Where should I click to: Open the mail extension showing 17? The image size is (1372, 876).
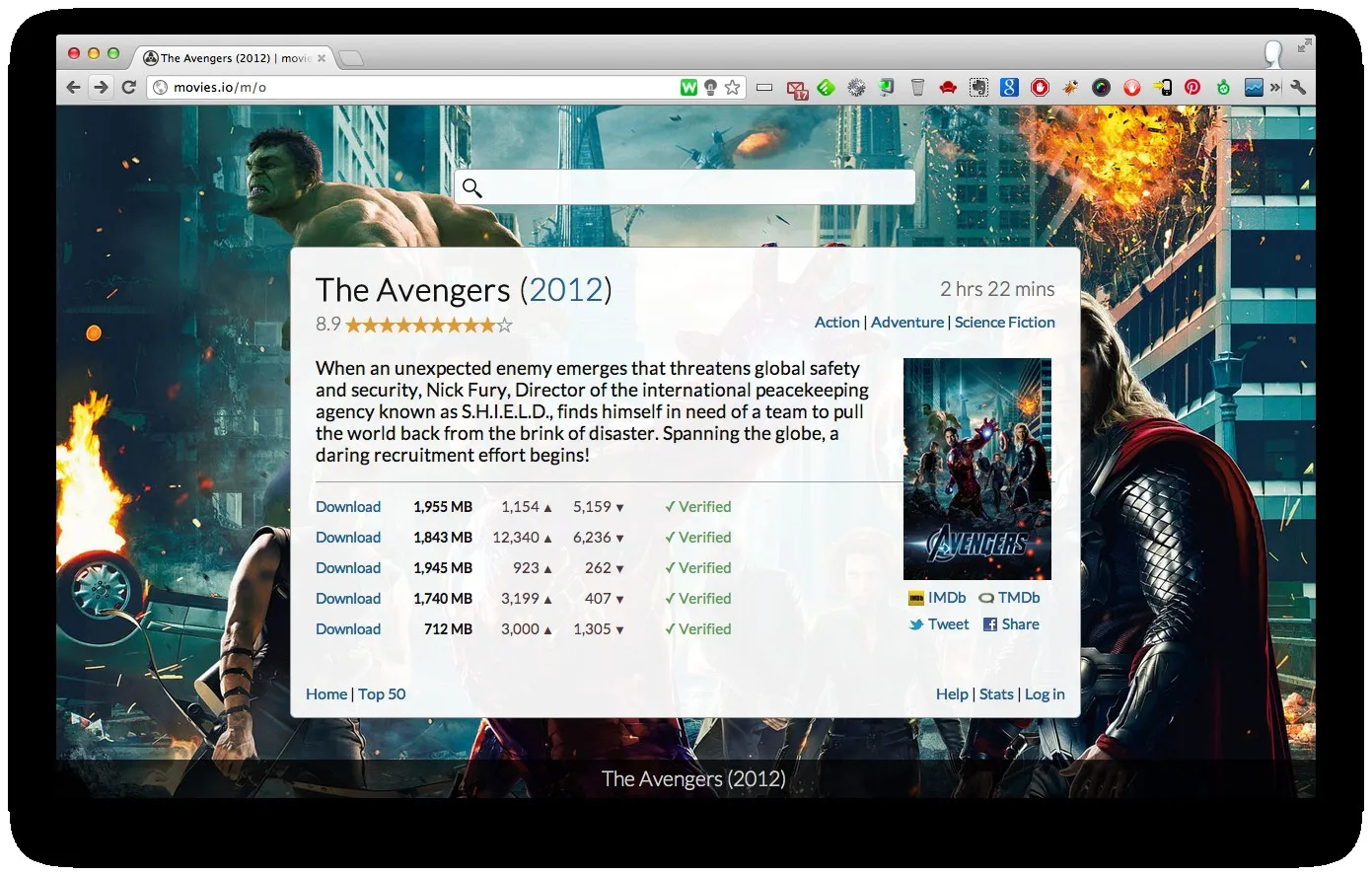click(797, 90)
